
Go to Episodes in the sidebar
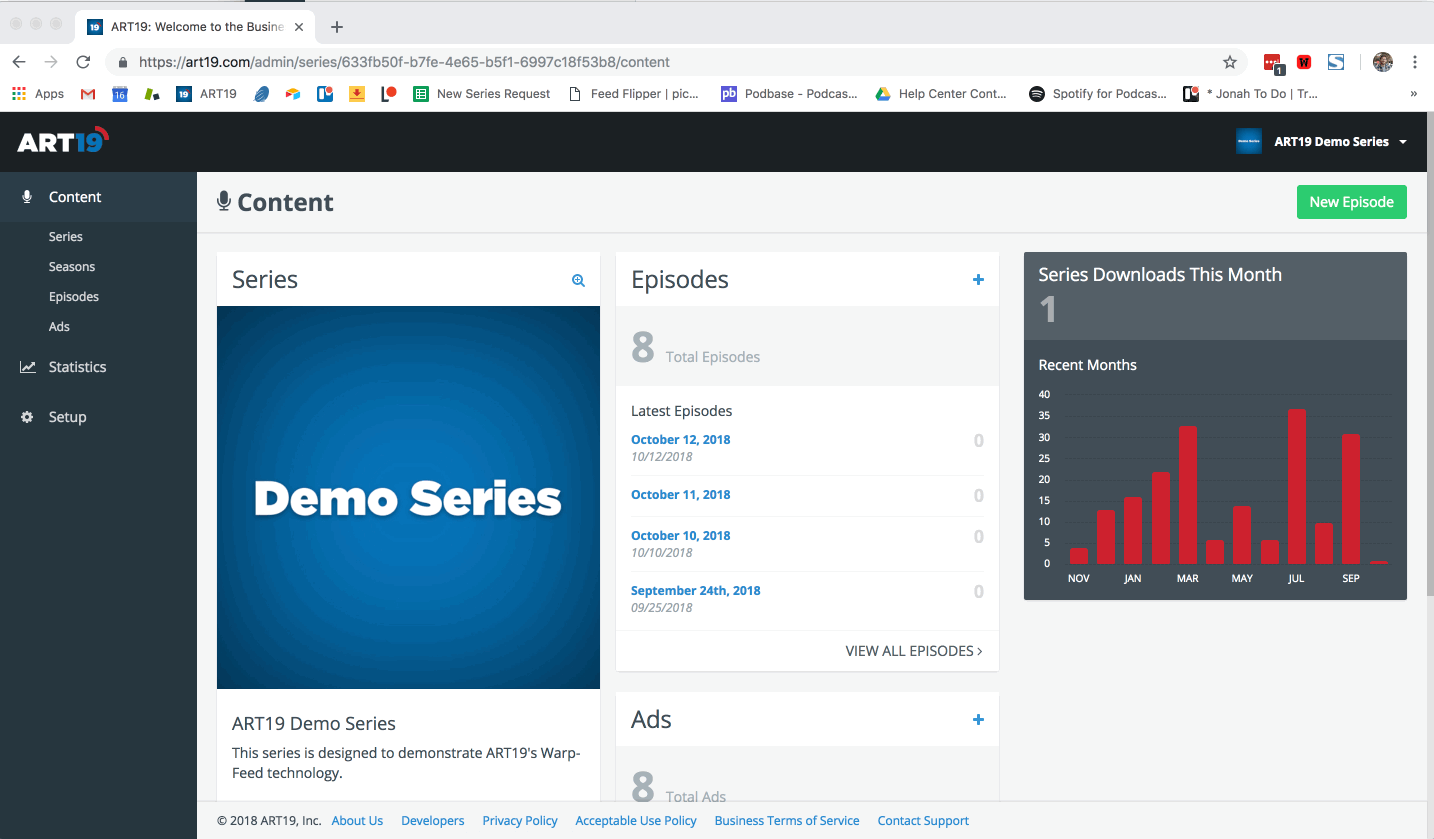74,297
